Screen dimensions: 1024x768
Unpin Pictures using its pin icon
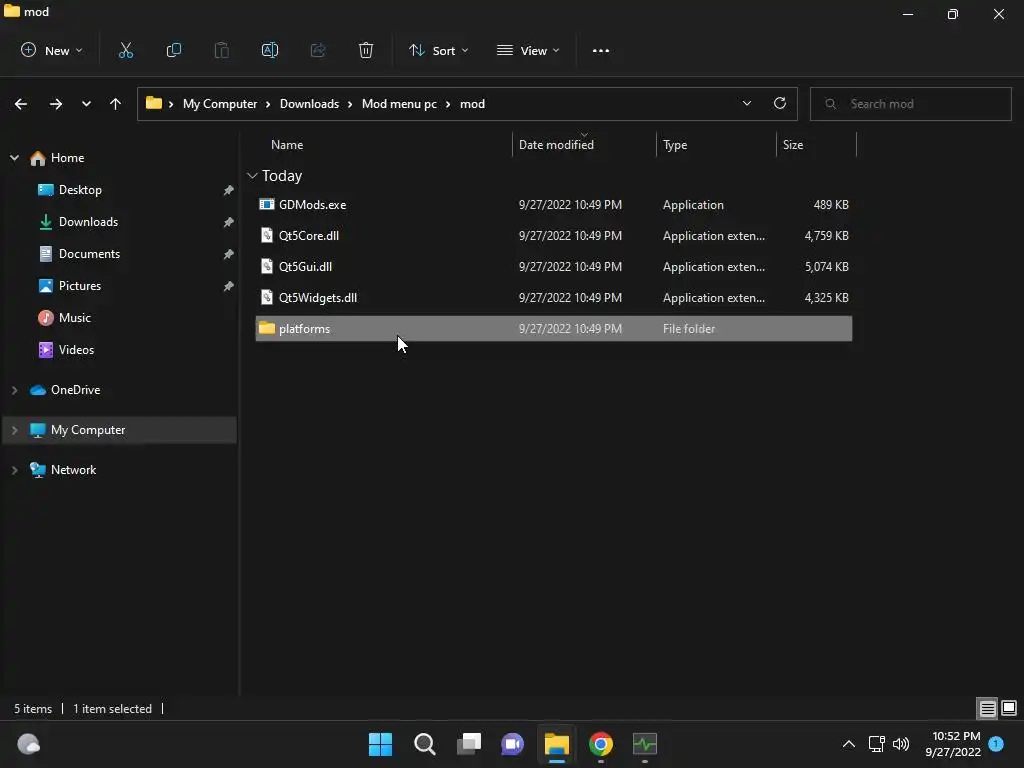point(228,286)
